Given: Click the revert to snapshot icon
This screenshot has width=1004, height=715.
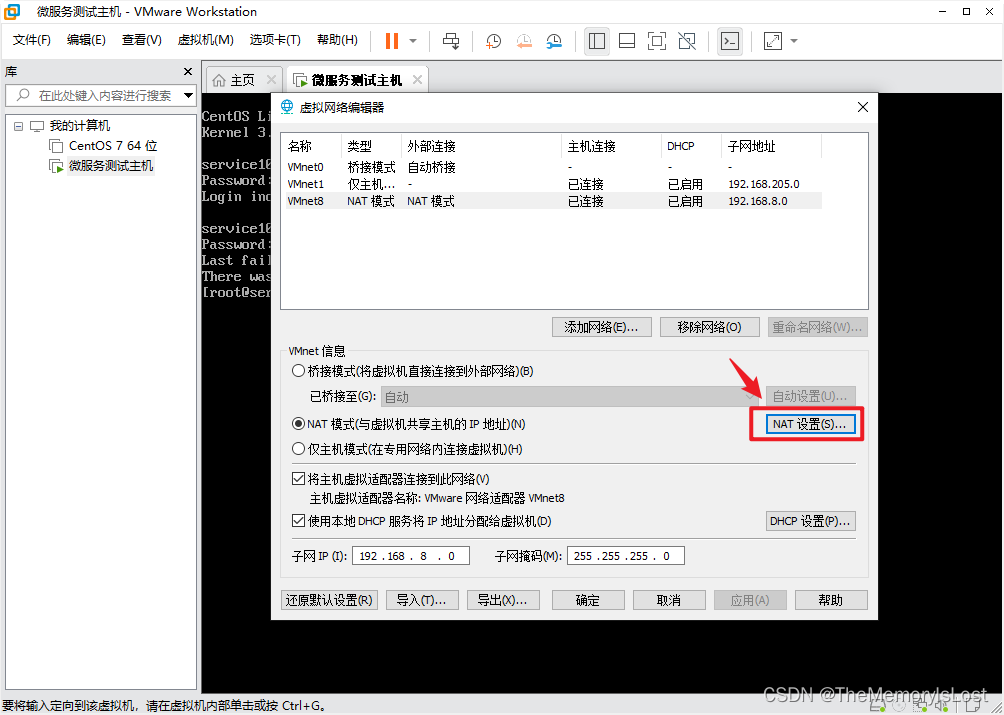Looking at the screenshot, I should point(524,41).
